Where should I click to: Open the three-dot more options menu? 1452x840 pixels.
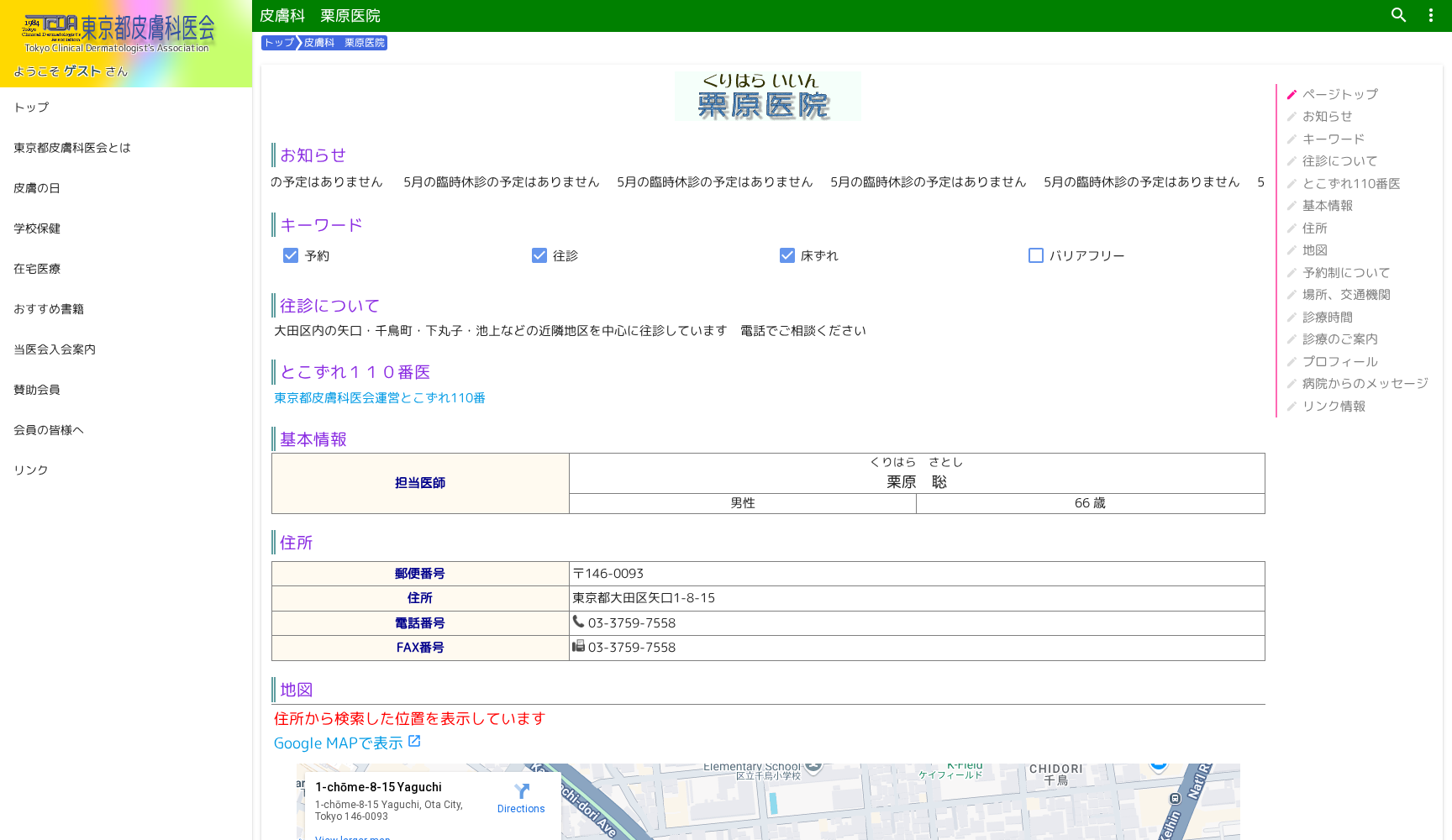1430,15
